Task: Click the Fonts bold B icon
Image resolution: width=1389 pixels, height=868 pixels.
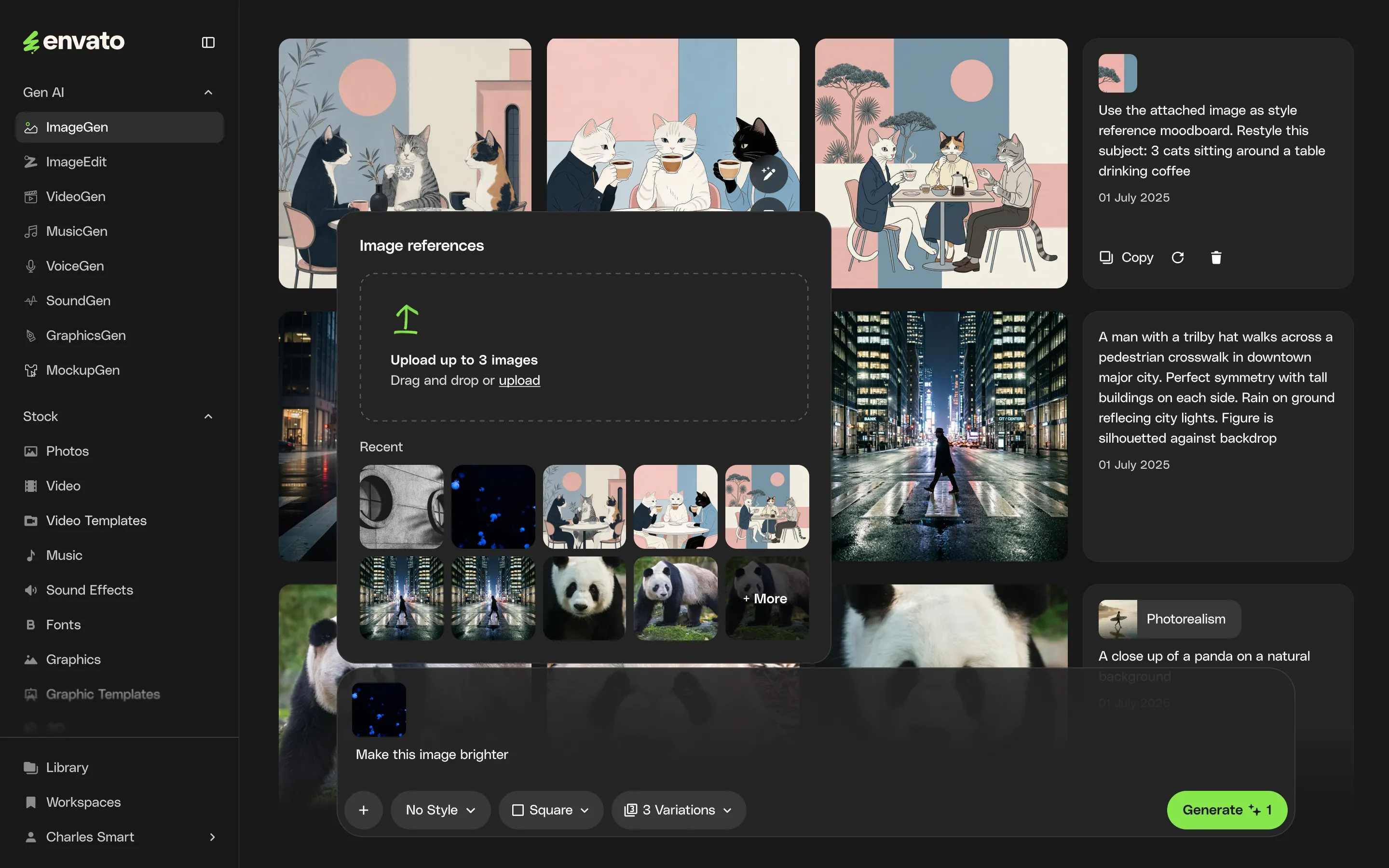Action: [x=31, y=625]
